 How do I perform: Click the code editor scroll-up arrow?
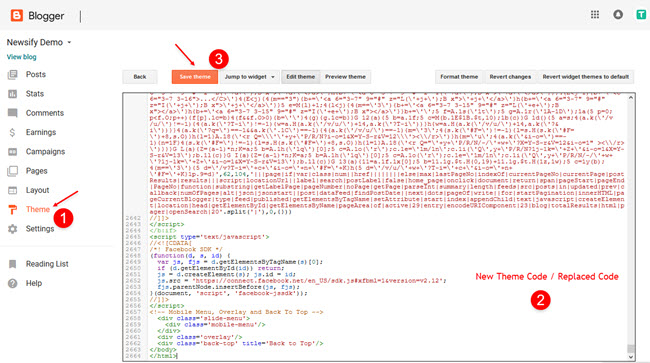[x=631, y=98]
